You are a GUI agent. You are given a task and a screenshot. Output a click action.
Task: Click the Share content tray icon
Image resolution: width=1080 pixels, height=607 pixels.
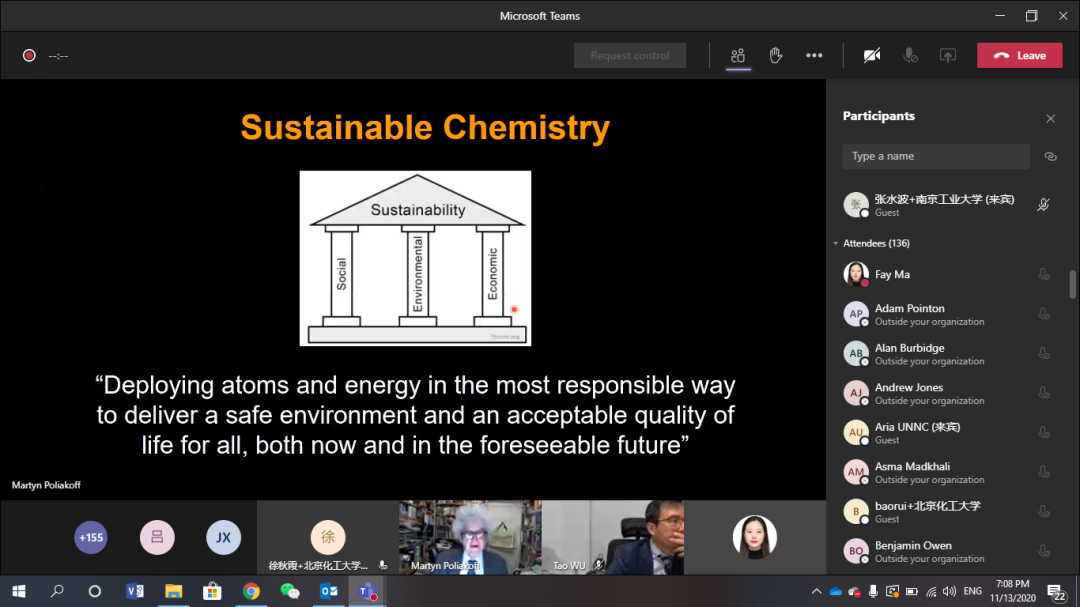[948, 56]
